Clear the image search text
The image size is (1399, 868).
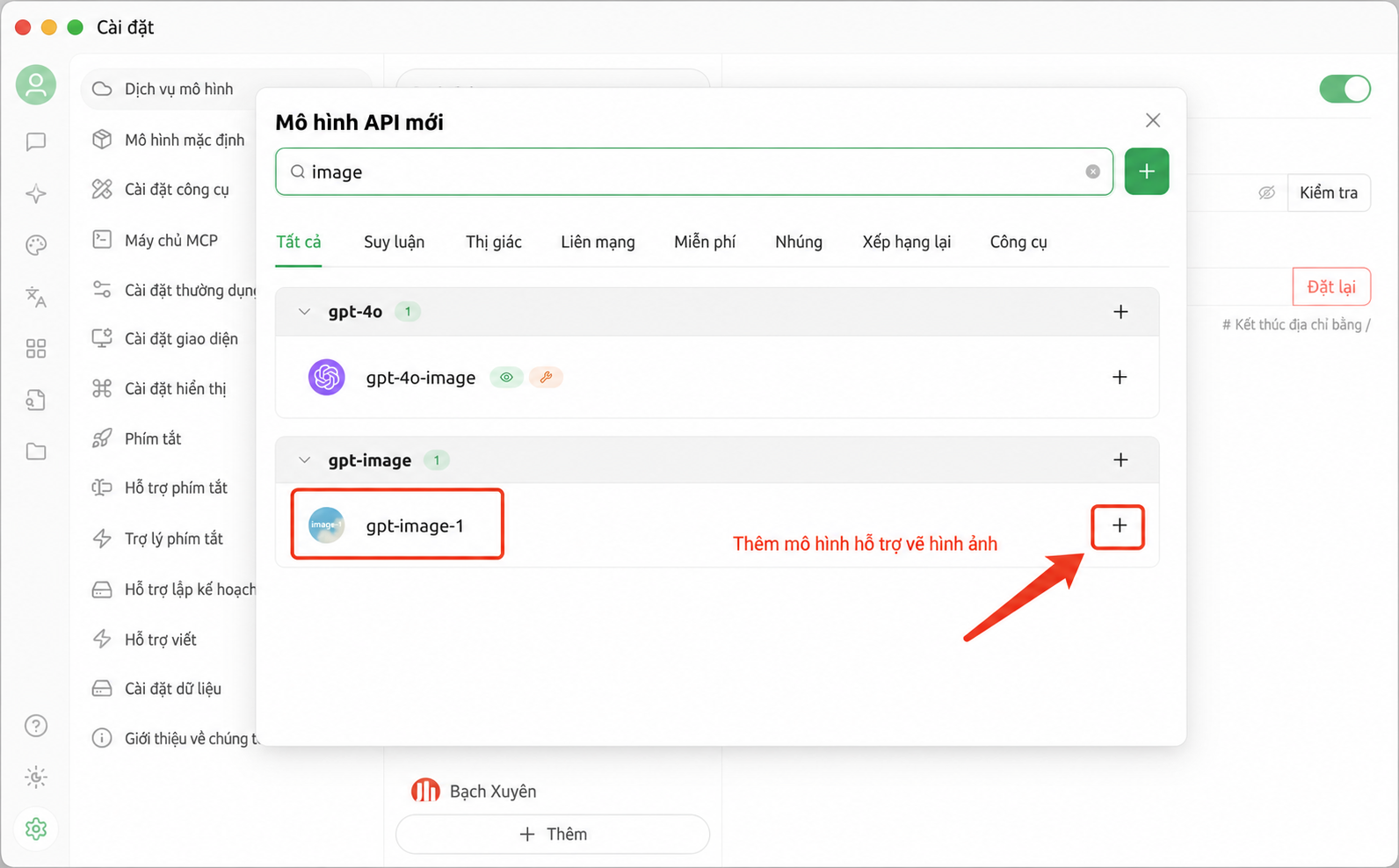(x=1092, y=171)
